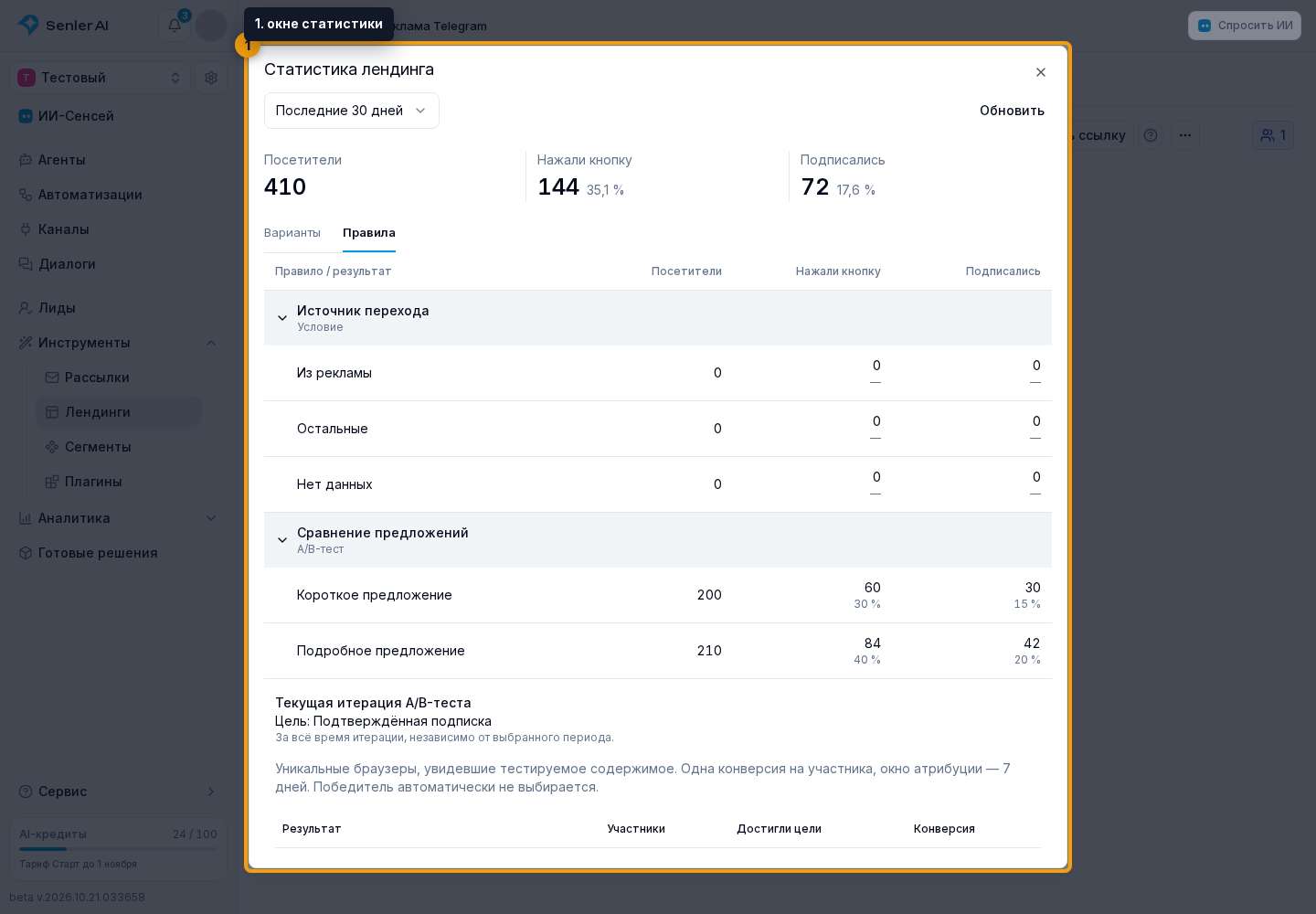Open the user avatar in the header
The image size is (1316, 914).
pos(211,26)
